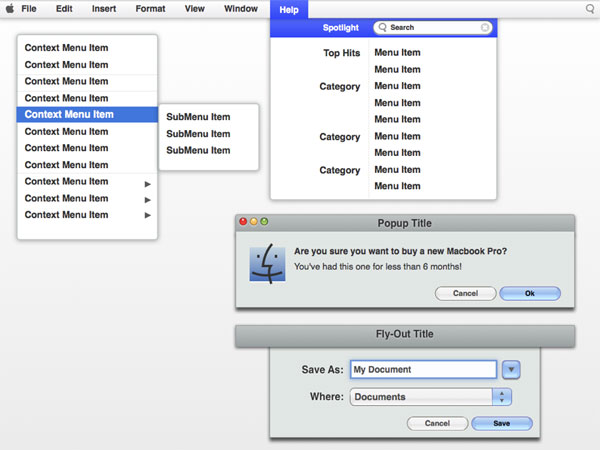The image size is (600, 450).
Task: Focus the Help menu Search field
Action: pyautogui.click(x=432, y=28)
